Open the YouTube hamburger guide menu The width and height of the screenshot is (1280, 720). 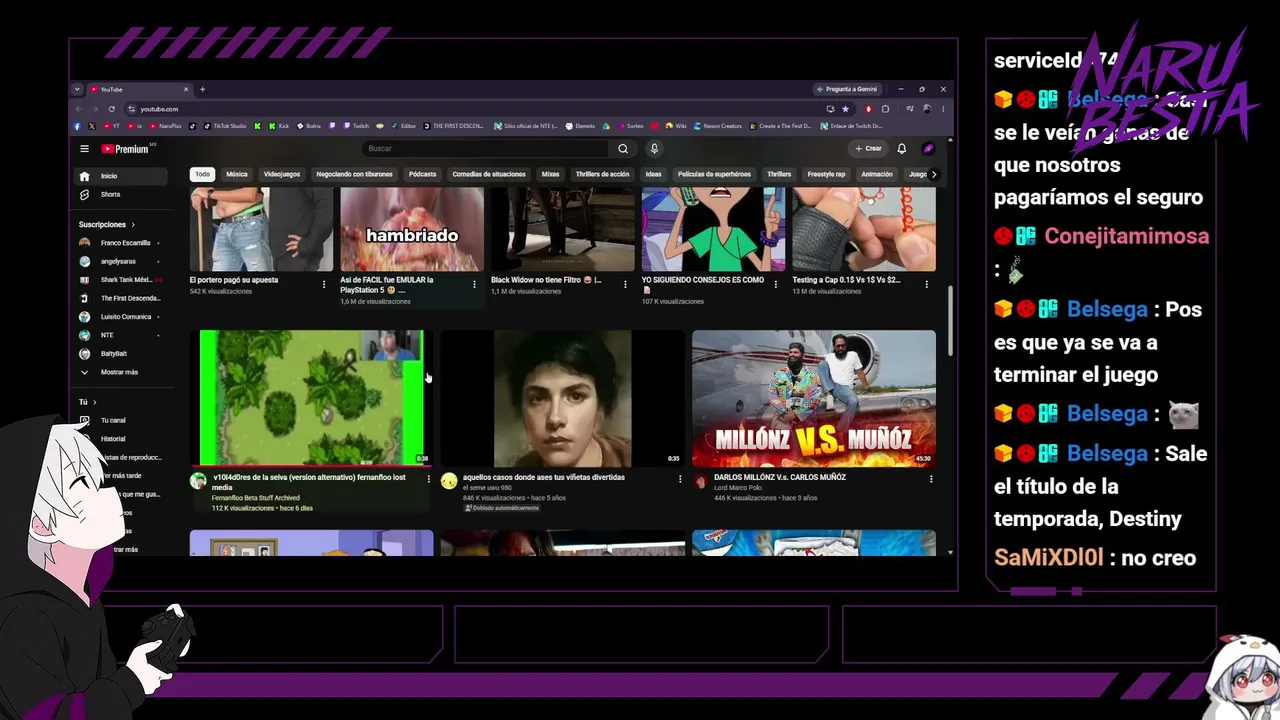(x=85, y=149)
